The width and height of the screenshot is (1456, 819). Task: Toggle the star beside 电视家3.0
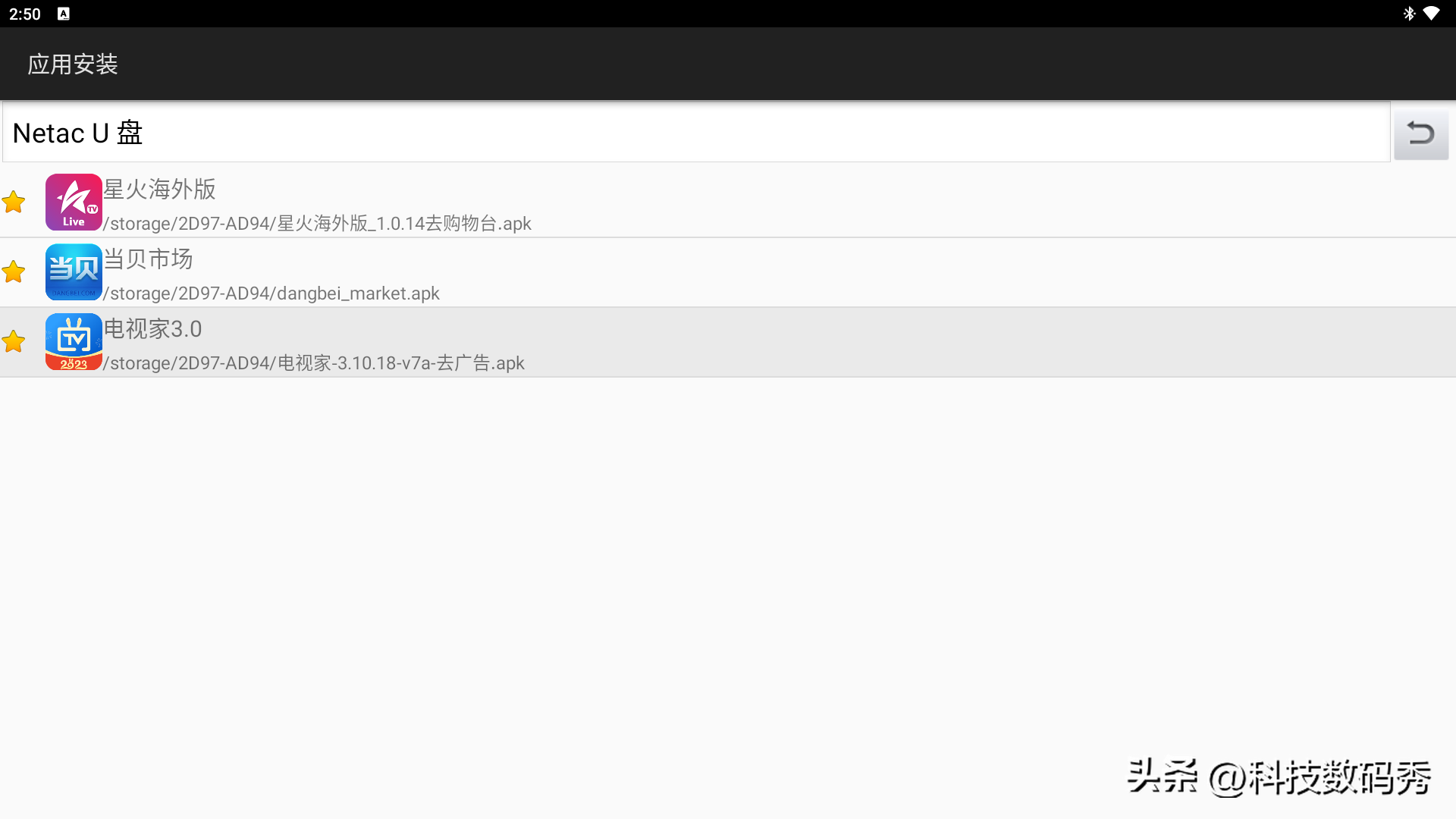[x=14, y=342]
